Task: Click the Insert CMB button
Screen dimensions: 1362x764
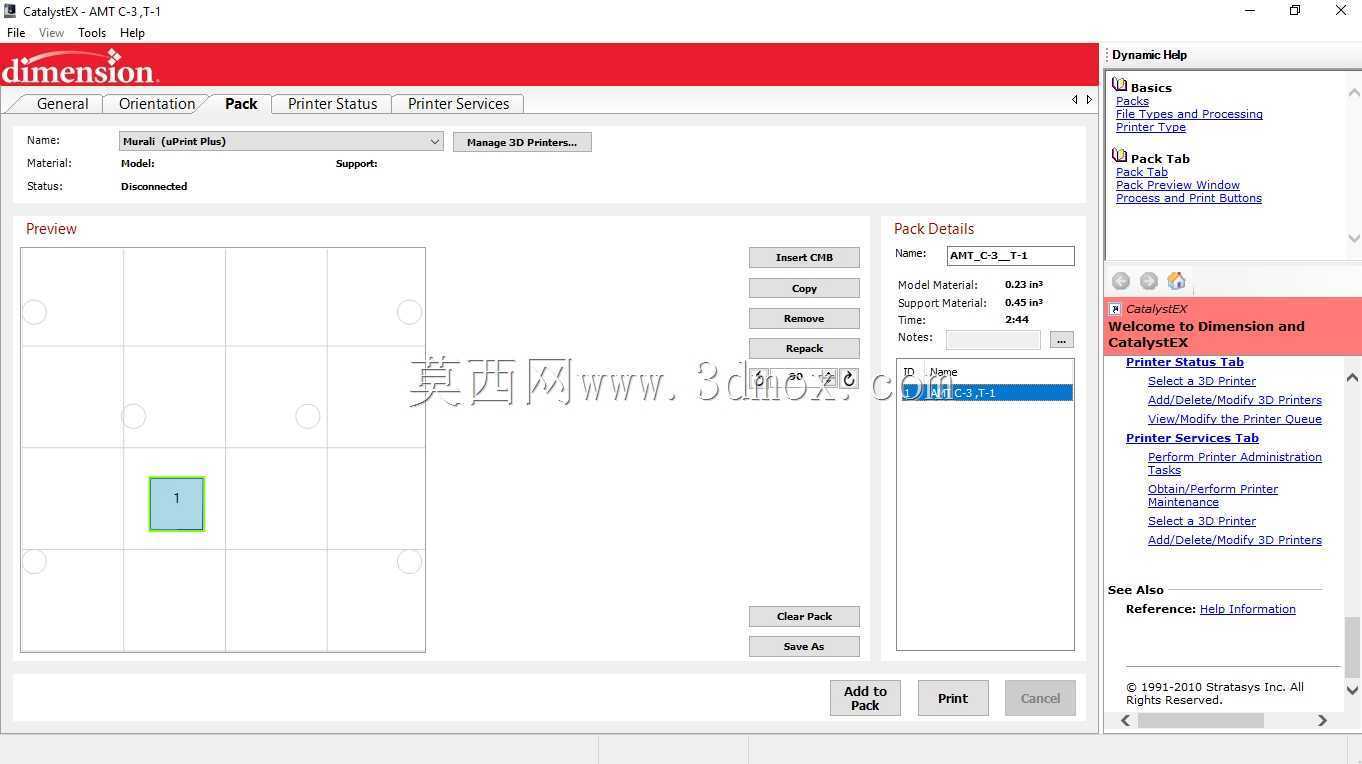Action: click(804, 257)
